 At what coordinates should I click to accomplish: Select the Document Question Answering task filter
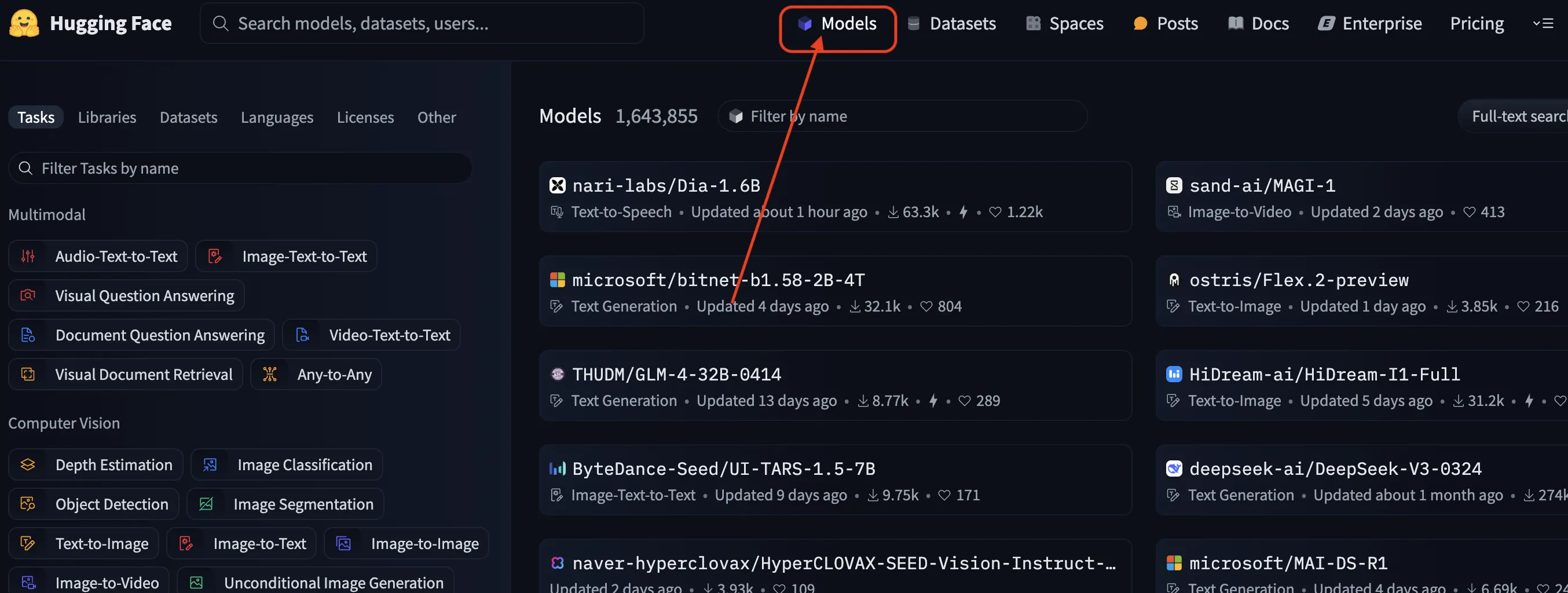click(x=141, y=335)
